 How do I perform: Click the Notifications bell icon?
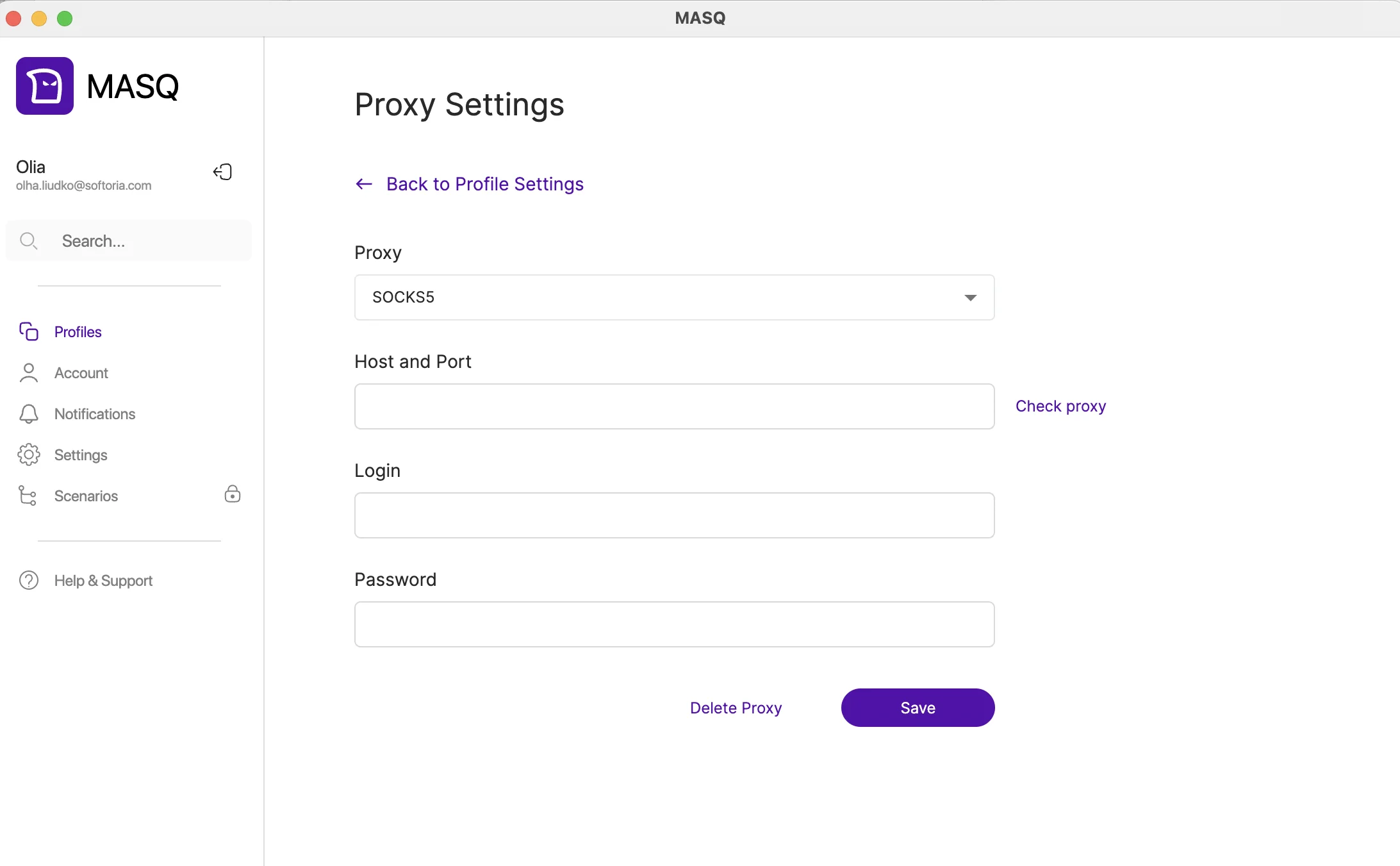(x=29, y=413)
